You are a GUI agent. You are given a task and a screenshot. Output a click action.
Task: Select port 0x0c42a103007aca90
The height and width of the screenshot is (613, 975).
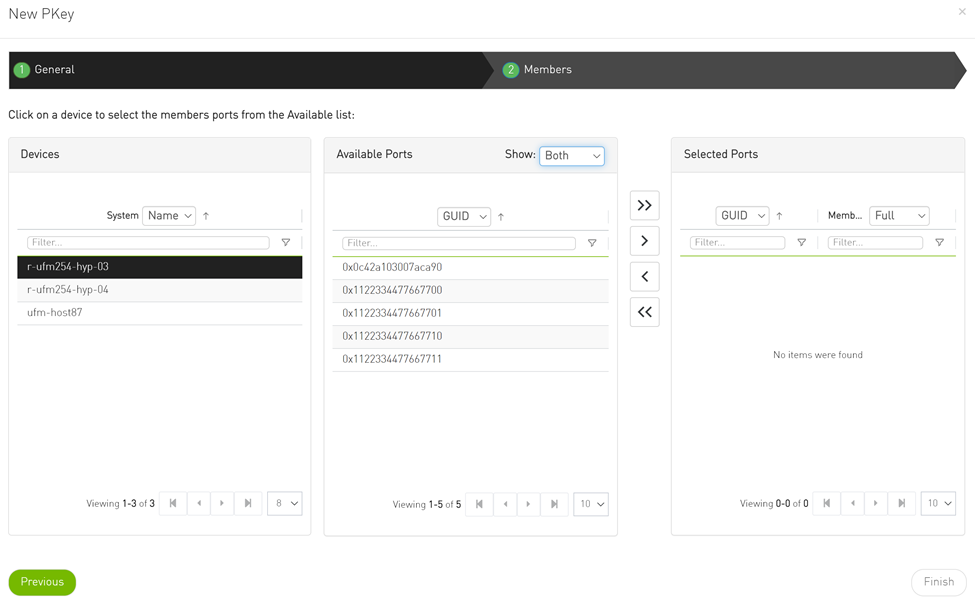(392, 268)
